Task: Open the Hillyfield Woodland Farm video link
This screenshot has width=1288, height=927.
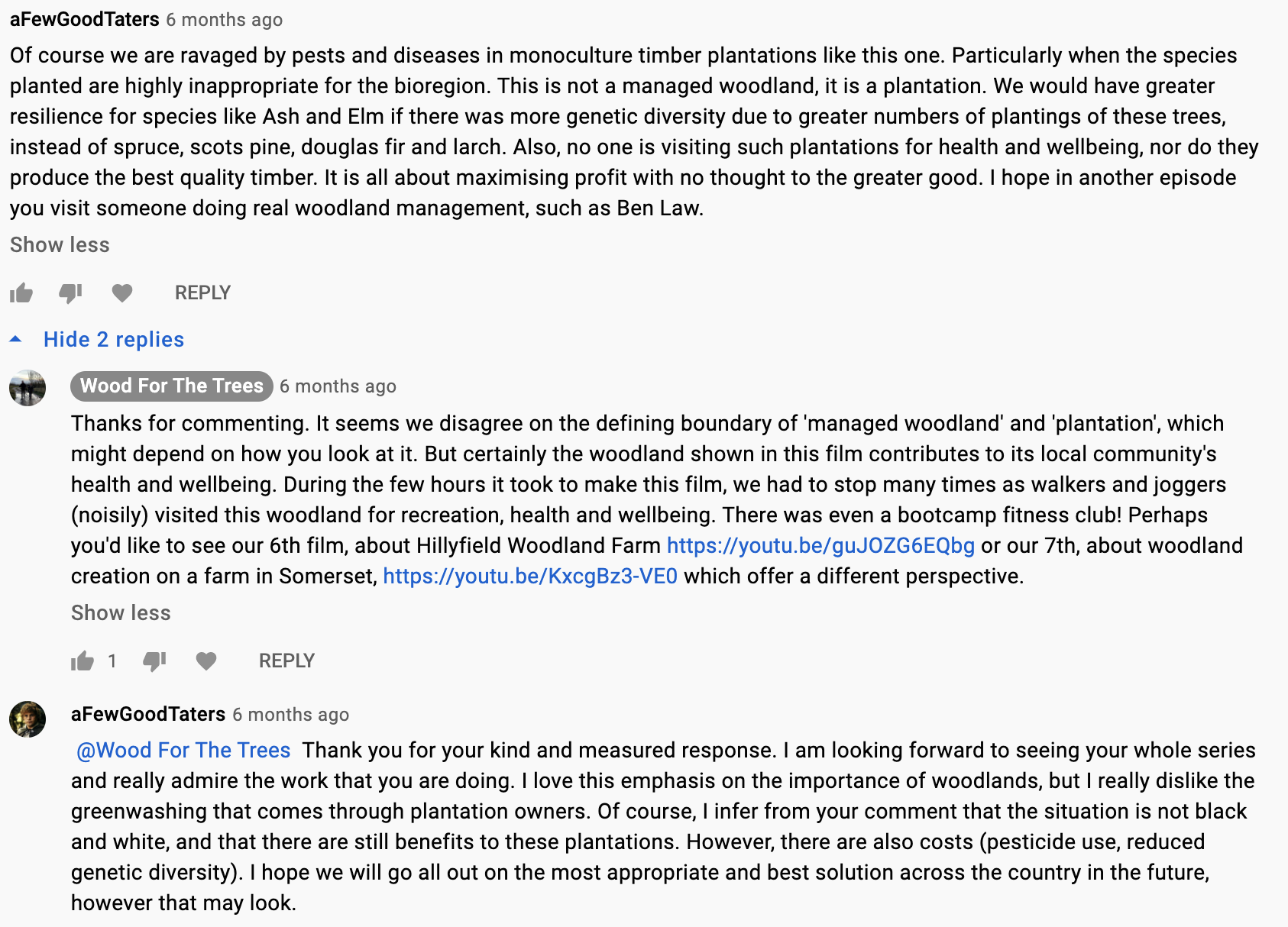Action: 820,546
